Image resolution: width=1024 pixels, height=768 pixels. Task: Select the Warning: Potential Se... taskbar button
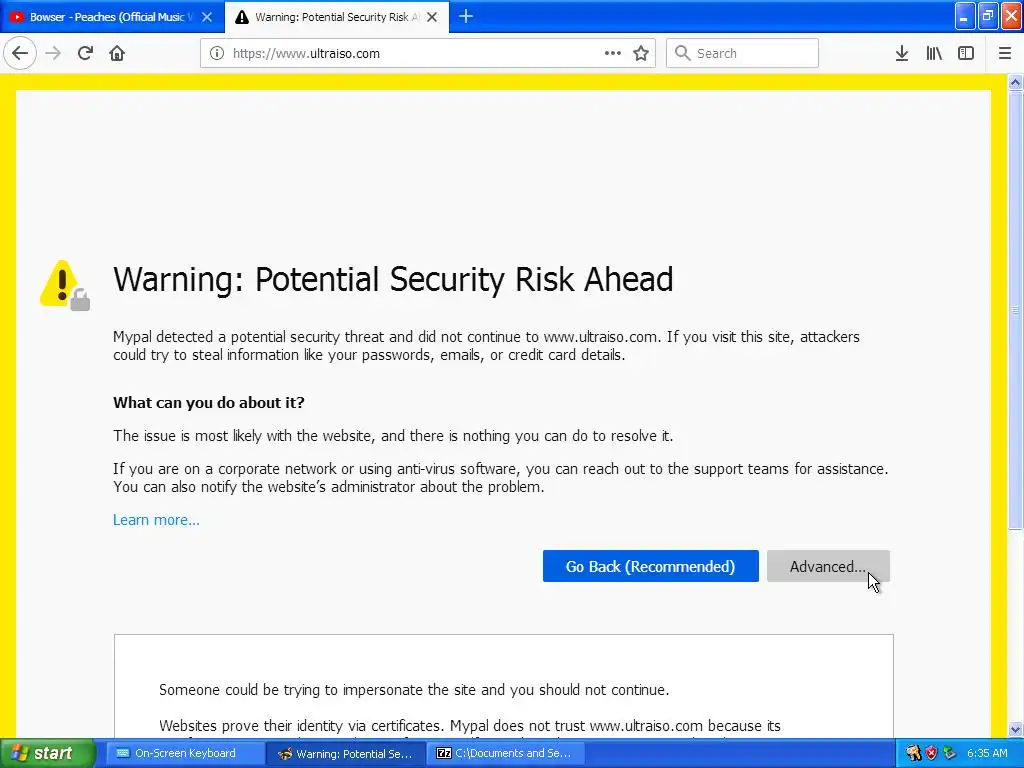point(346,754)
